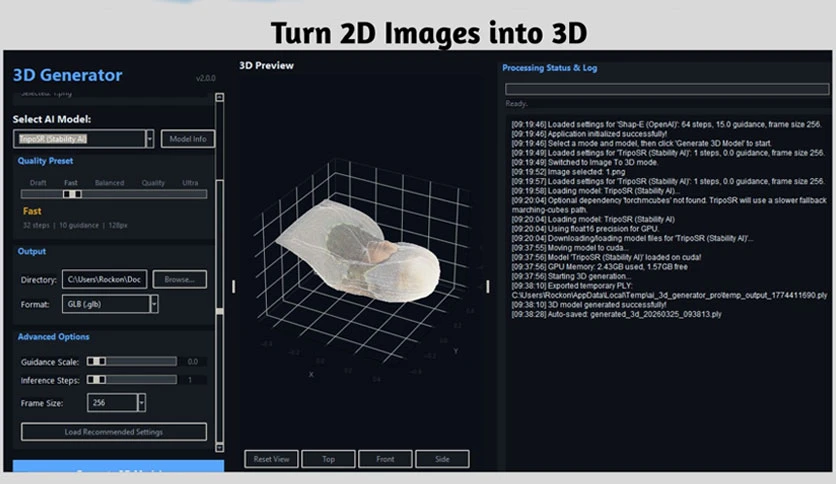
Task: Click the 3D model in preview
Action: click(358, 251)
